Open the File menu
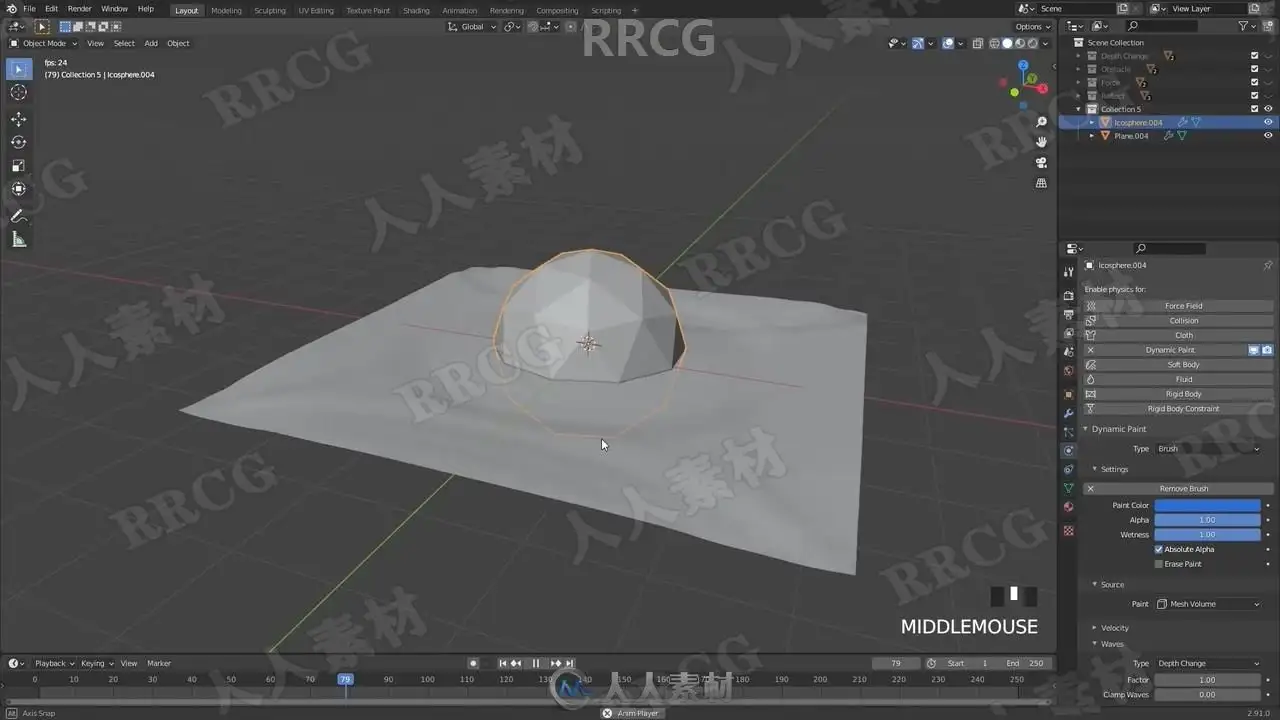Screen dimensions: 1280x720 [29, 9]
